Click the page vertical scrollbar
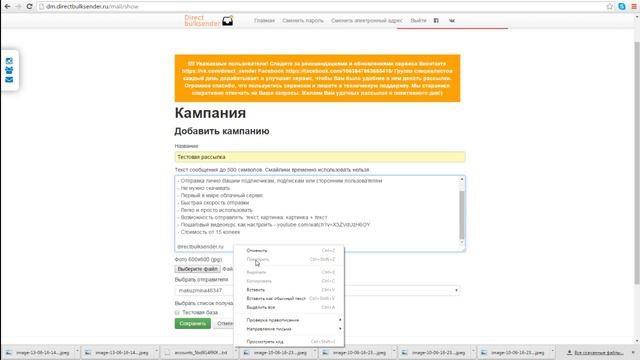 tap(637, 163)
